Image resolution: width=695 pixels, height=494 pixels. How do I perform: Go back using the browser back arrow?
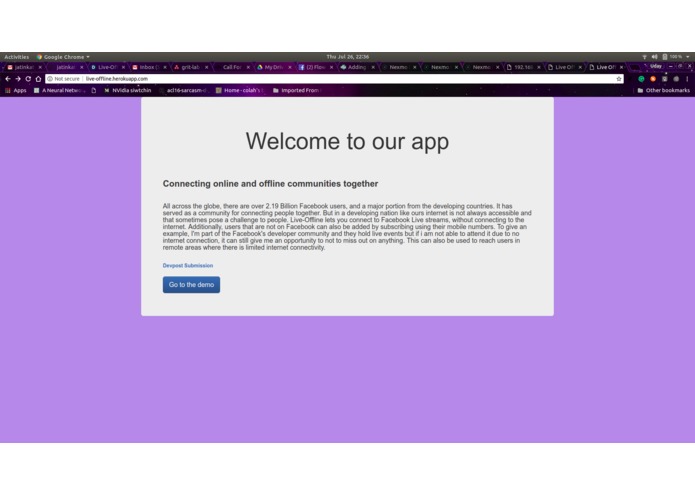8,79
